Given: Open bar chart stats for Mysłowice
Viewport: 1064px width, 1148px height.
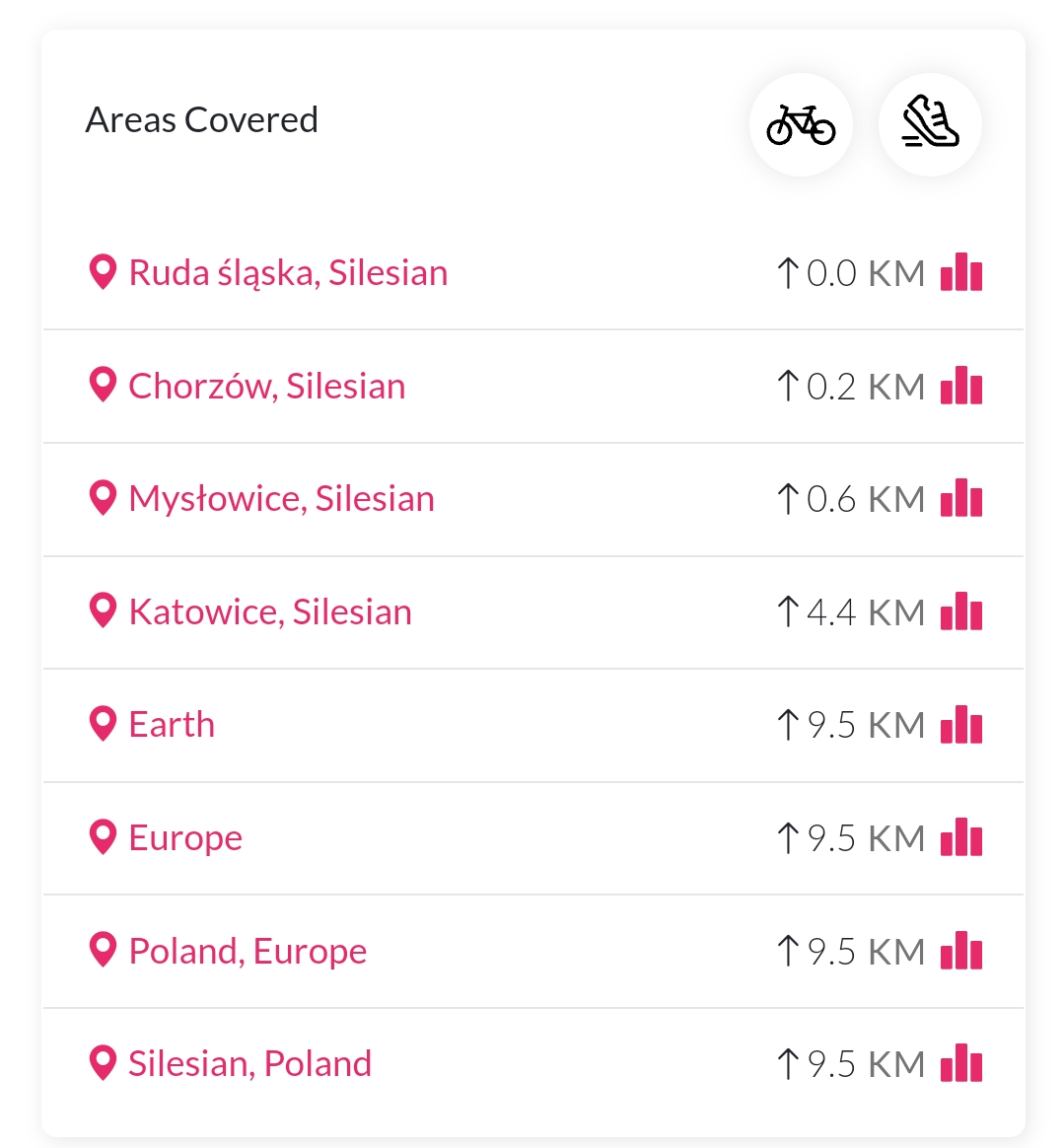Looking at the screenshot, I should pyautogui.click(x=960, y=498).
